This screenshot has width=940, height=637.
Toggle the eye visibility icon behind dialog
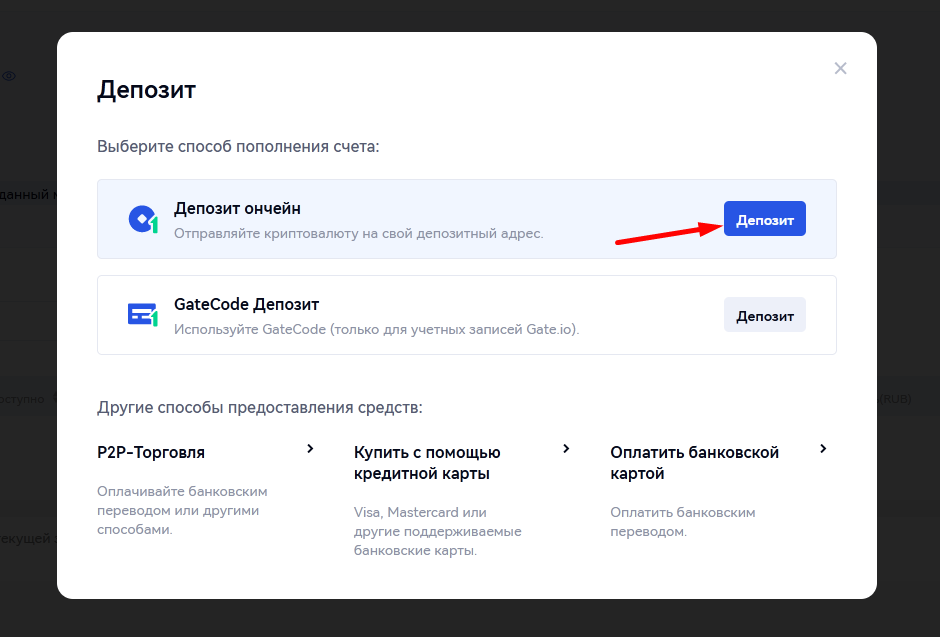(8, 76)
